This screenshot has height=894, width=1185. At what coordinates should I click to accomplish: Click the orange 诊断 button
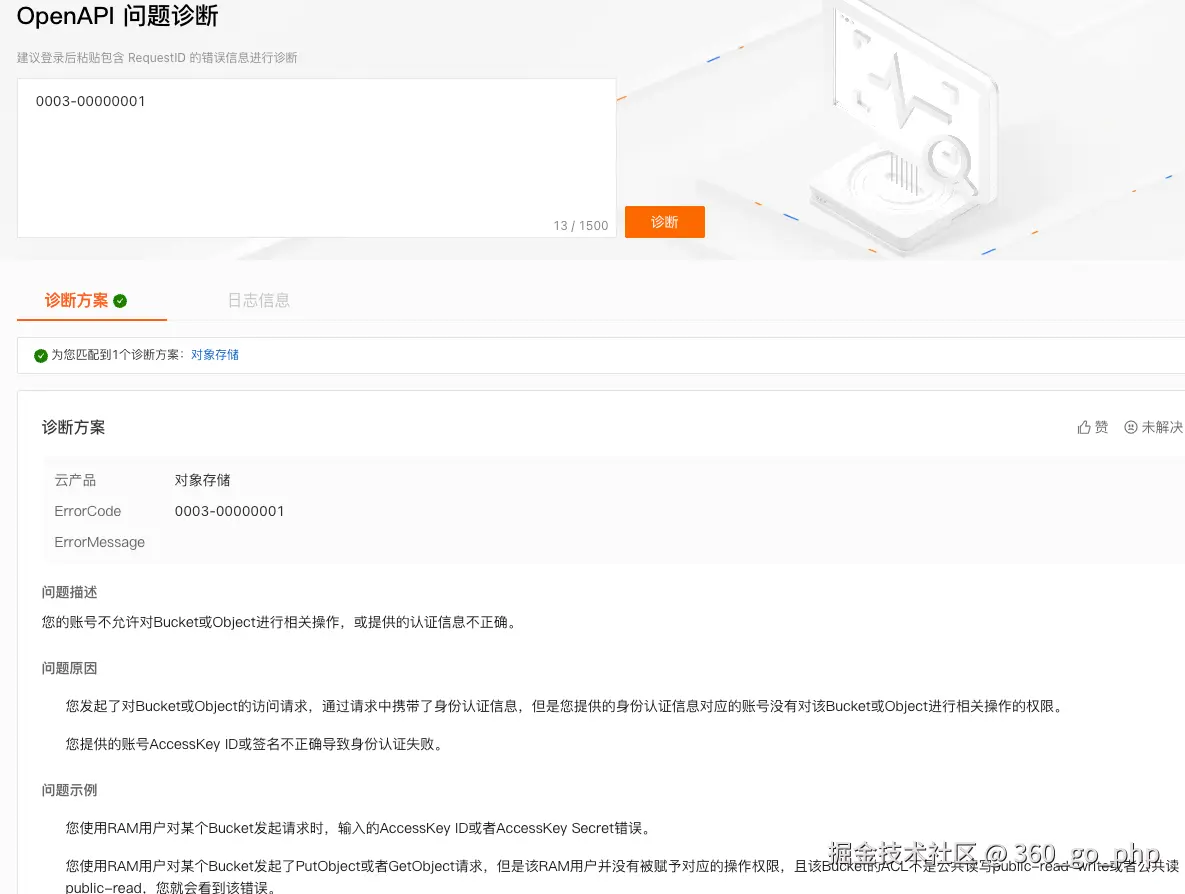664,221
